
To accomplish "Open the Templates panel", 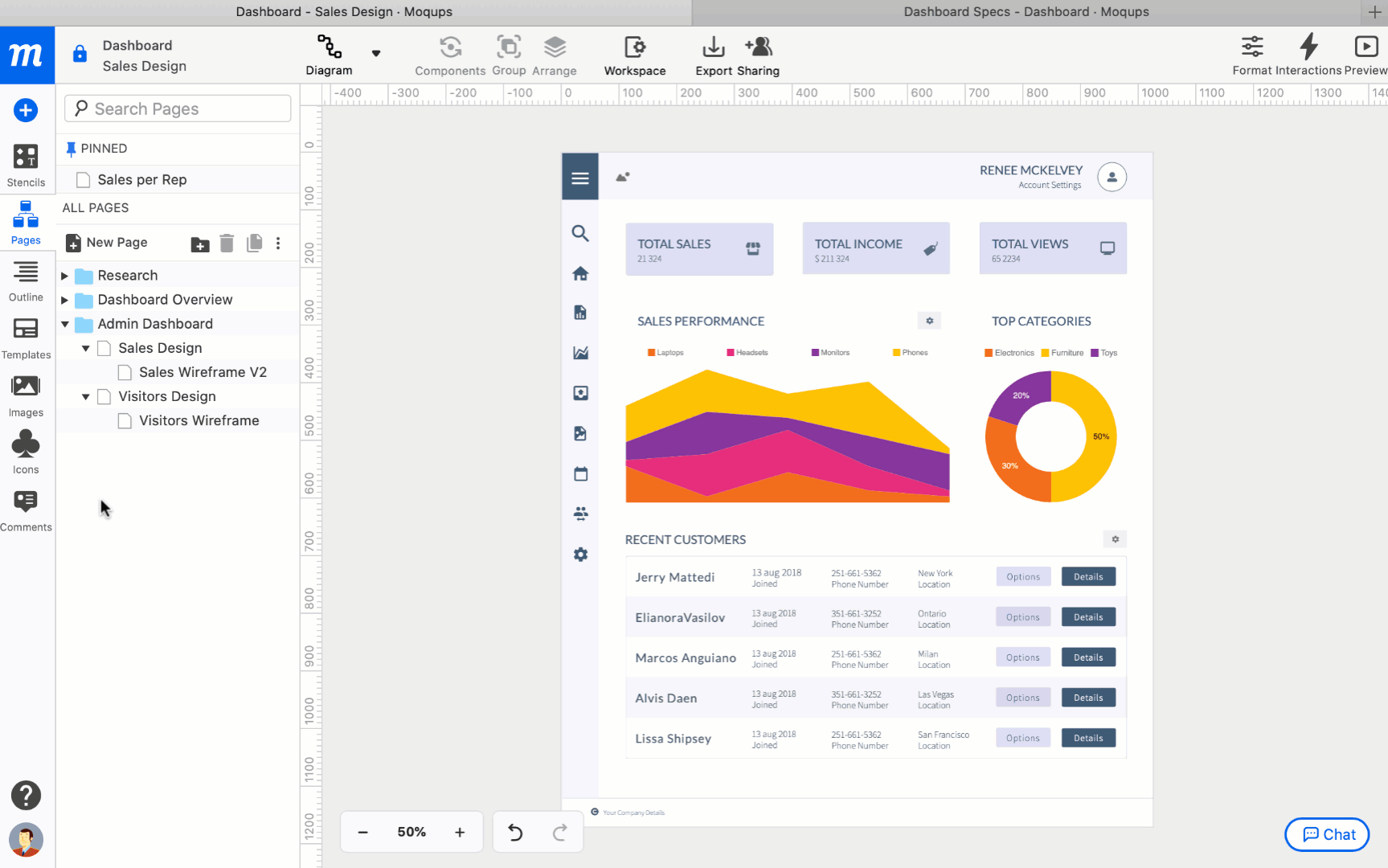I will [x=26, y=338].
